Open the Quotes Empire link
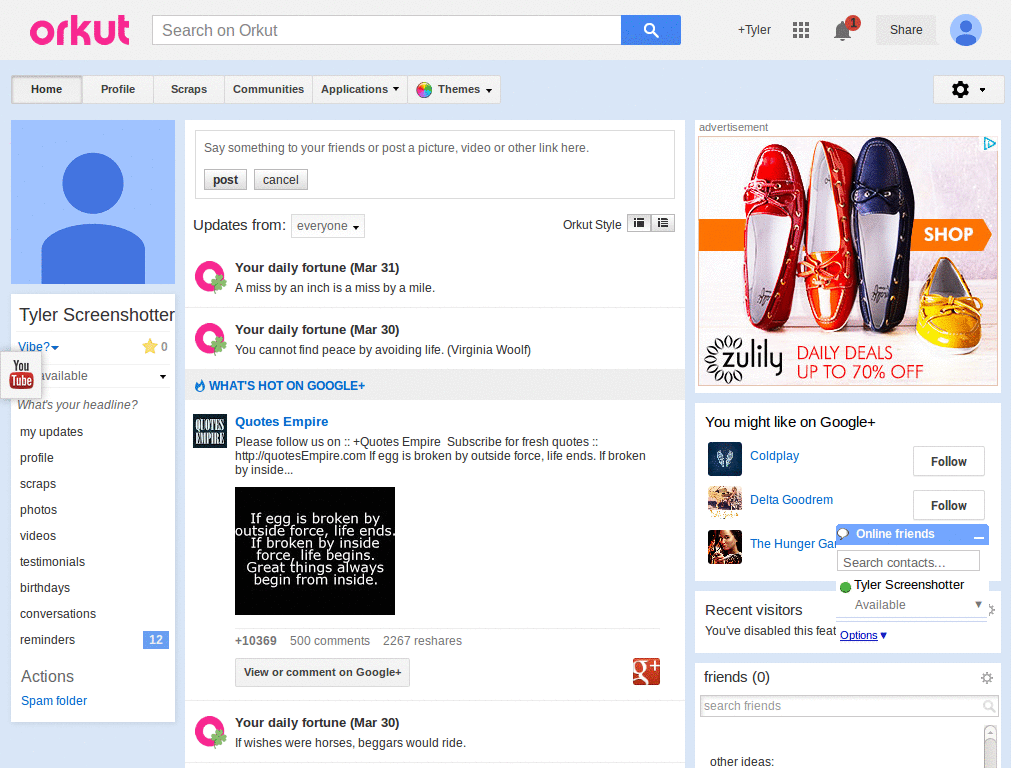The height and width of the screenshot is (768, 1024). coord(281,422)
